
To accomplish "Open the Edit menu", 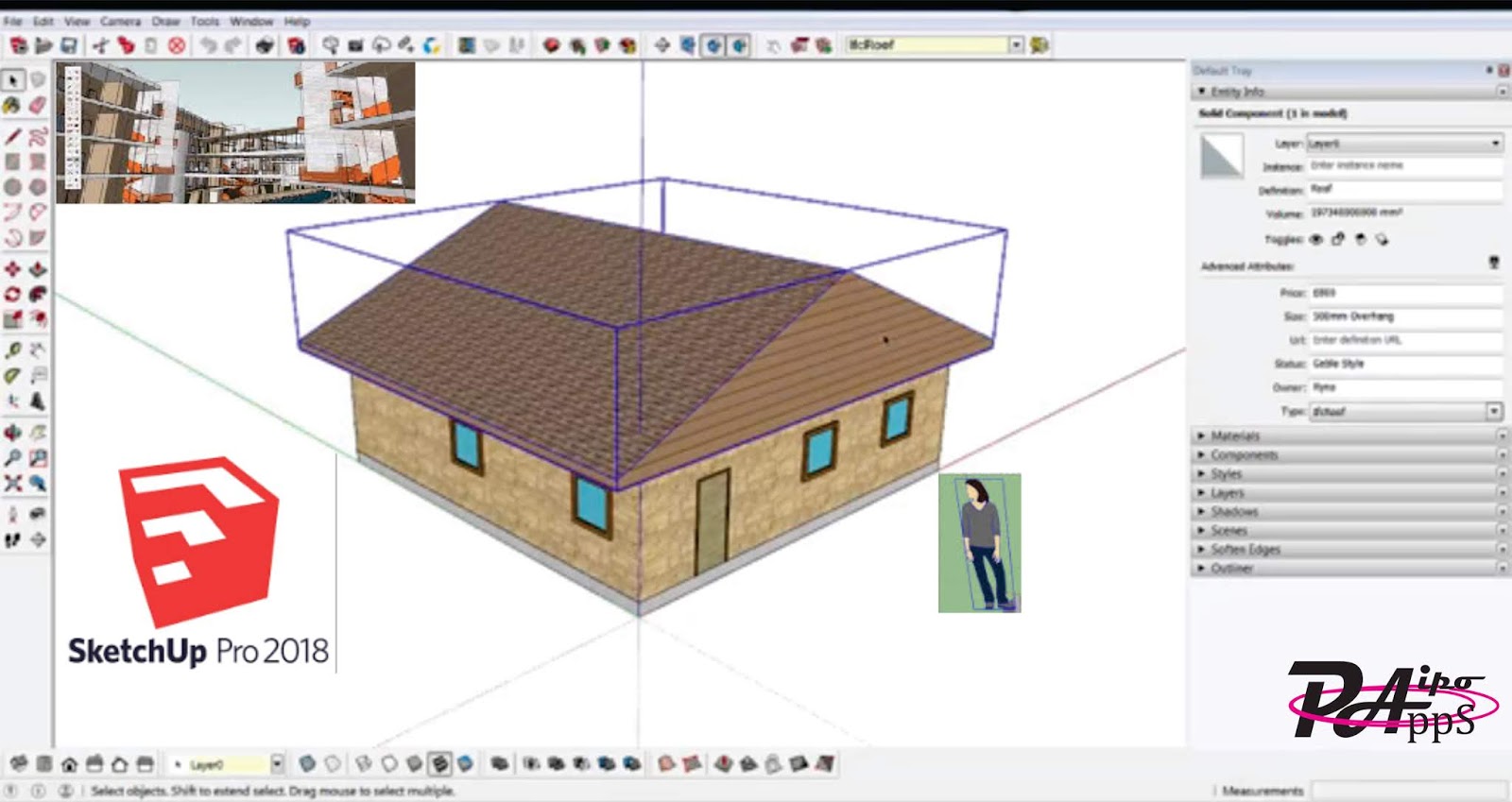I will click(43, 21).
